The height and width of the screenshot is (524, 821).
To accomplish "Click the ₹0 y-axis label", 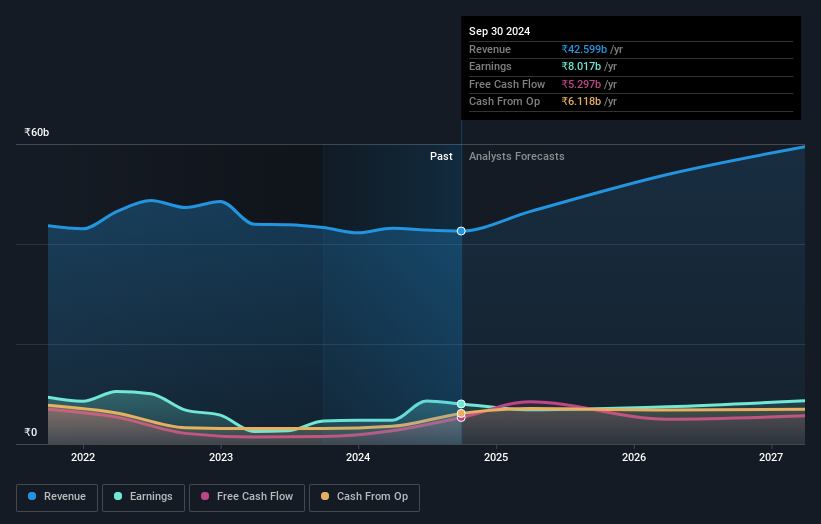I will tap(30, 432).
